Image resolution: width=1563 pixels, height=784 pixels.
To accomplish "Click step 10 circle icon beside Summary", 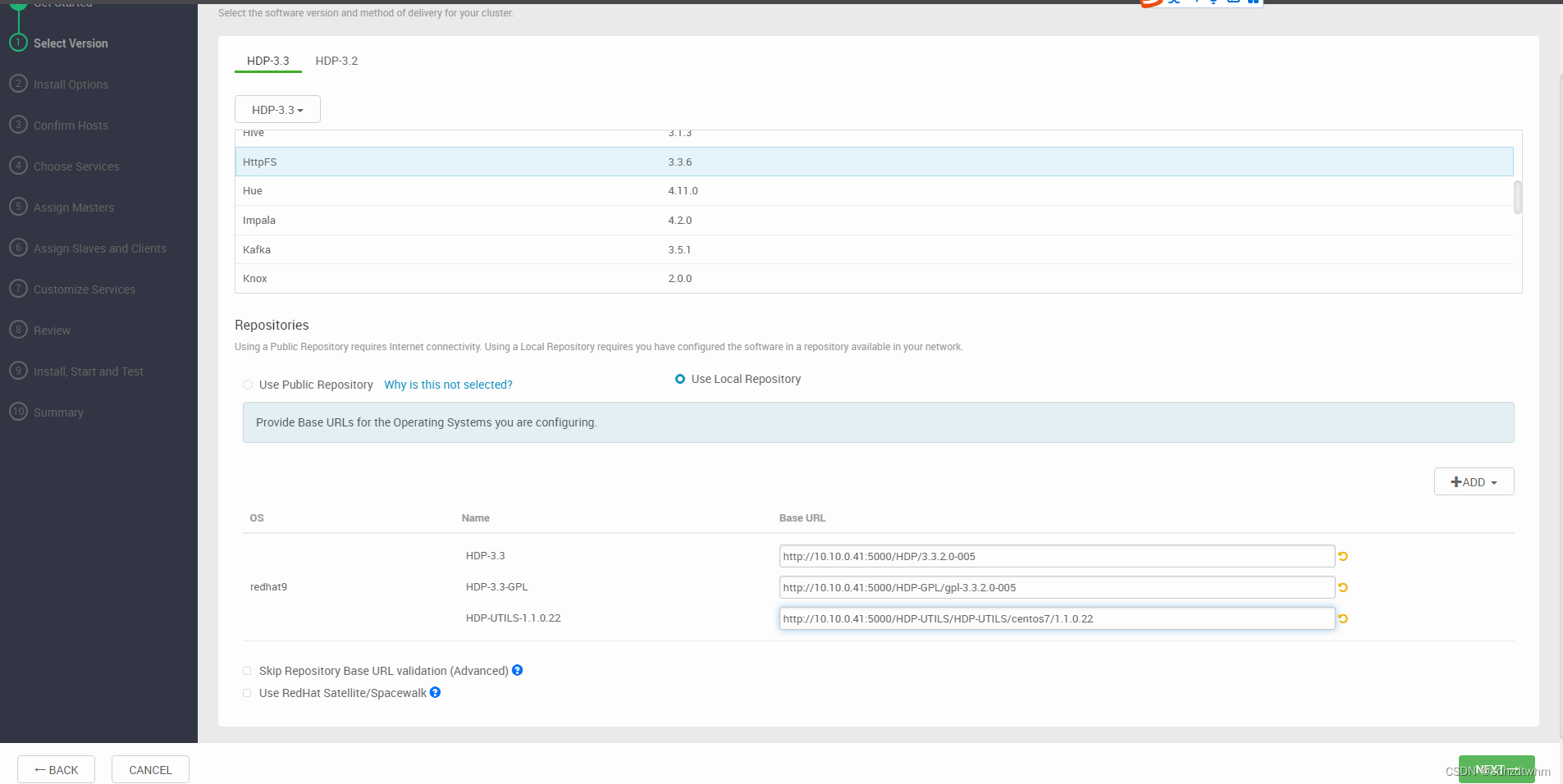I will coord(18,412).
